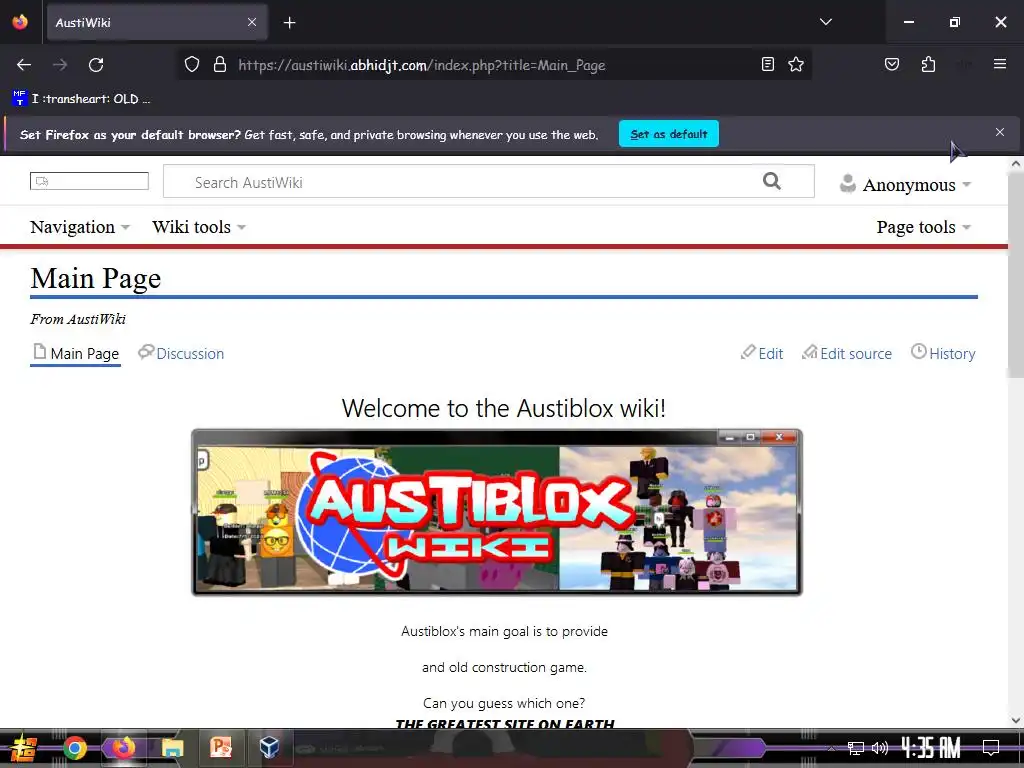Open VirtualBox cube icon in taskbar

click(269, 748)
